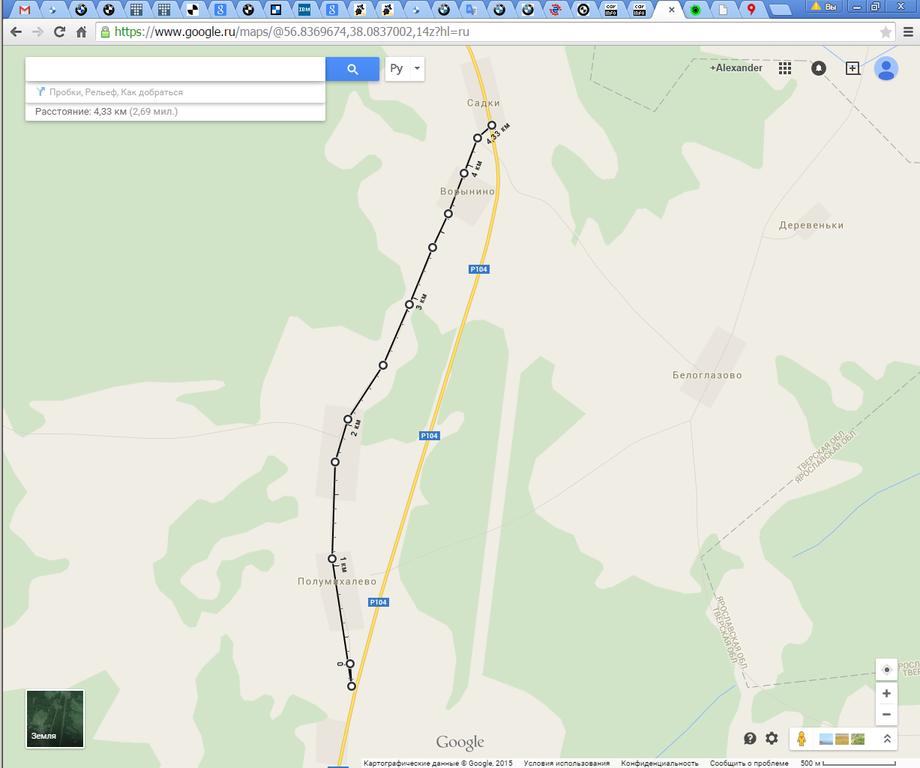Switch to the Gmail browser tab
The height and width of the screenshot is (768, 920).
(25, 9)
